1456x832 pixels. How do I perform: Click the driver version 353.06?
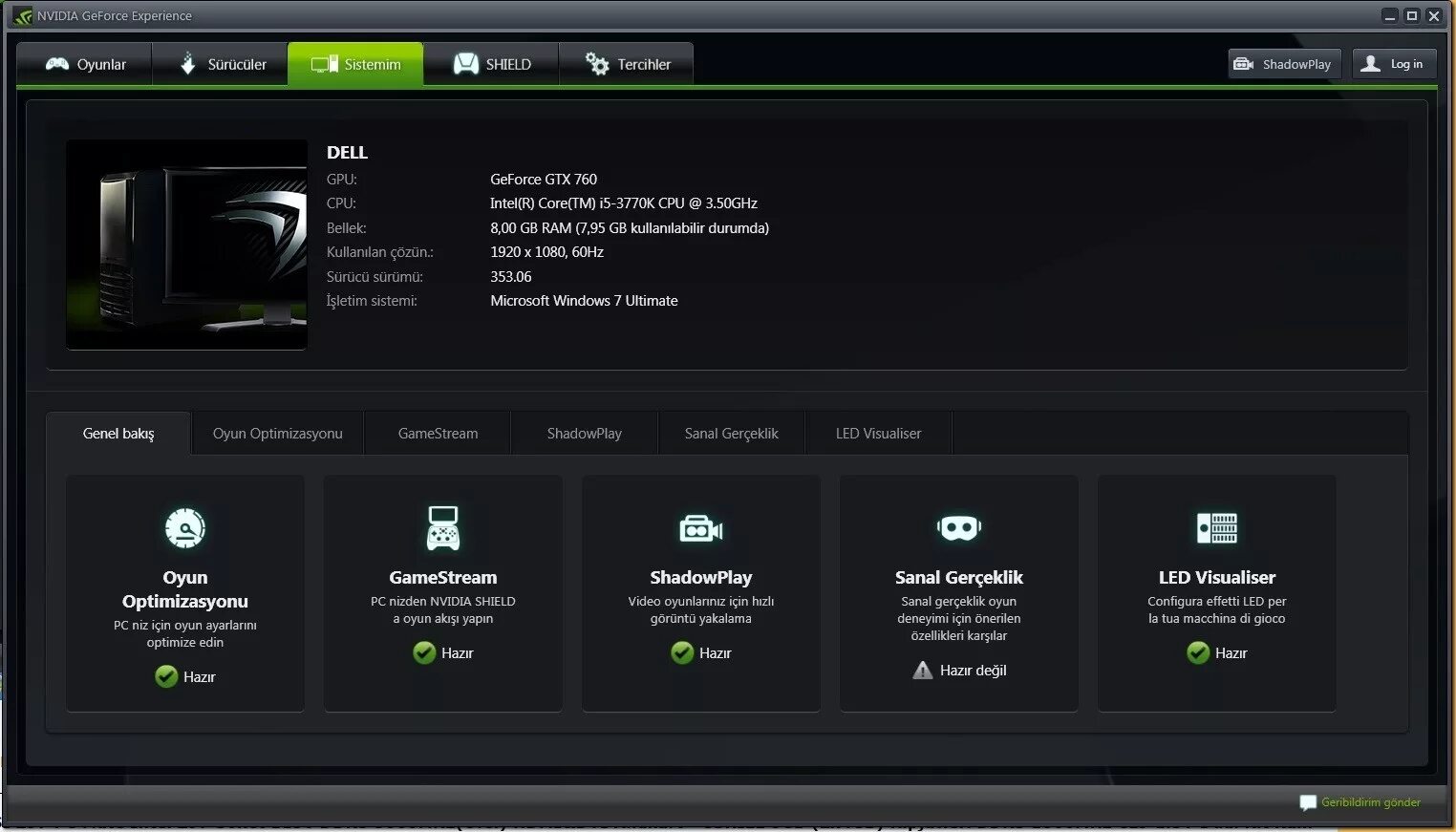pos(511,277)
